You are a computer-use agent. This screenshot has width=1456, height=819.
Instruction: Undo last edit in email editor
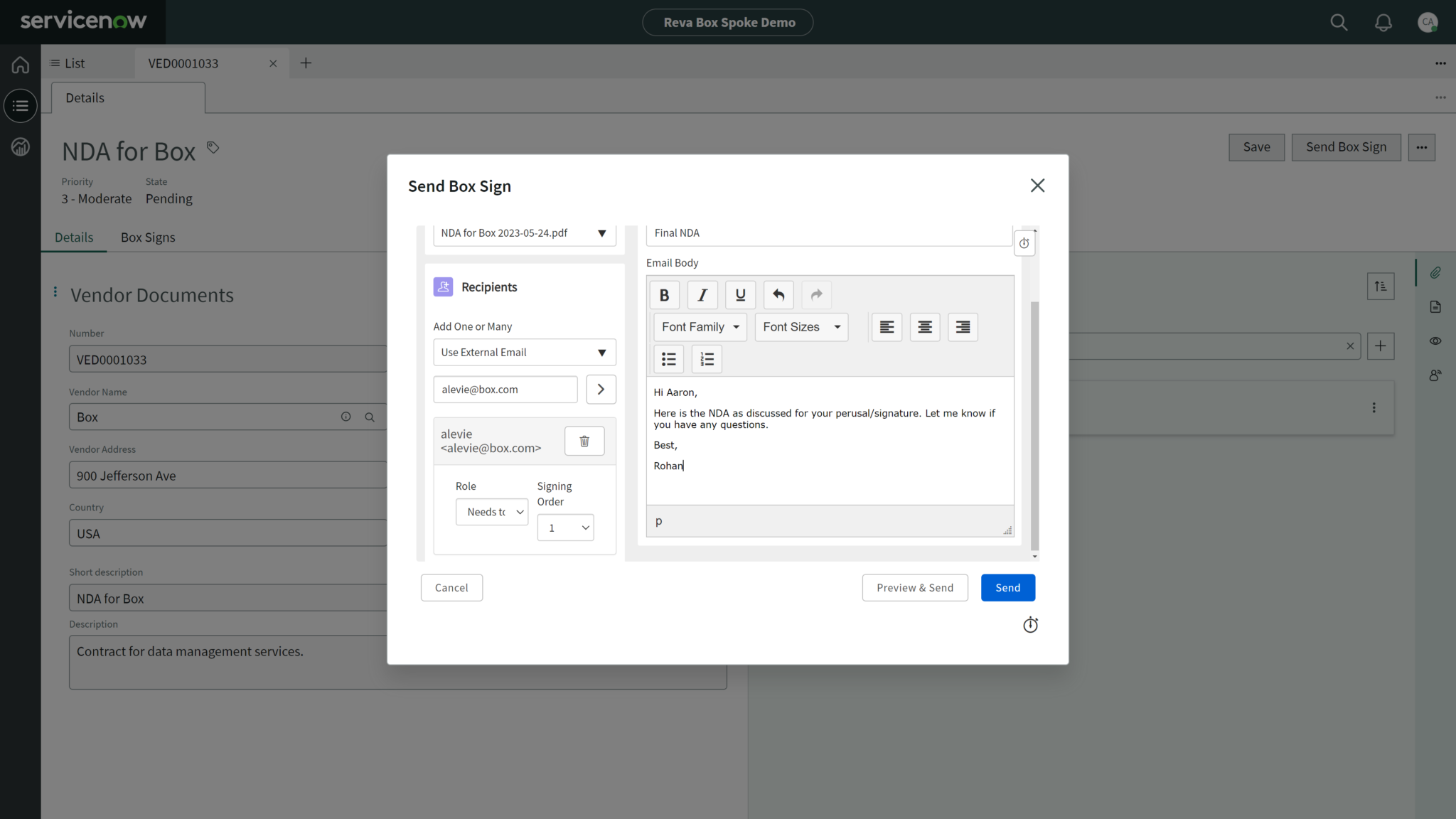[x=778, y=295]
